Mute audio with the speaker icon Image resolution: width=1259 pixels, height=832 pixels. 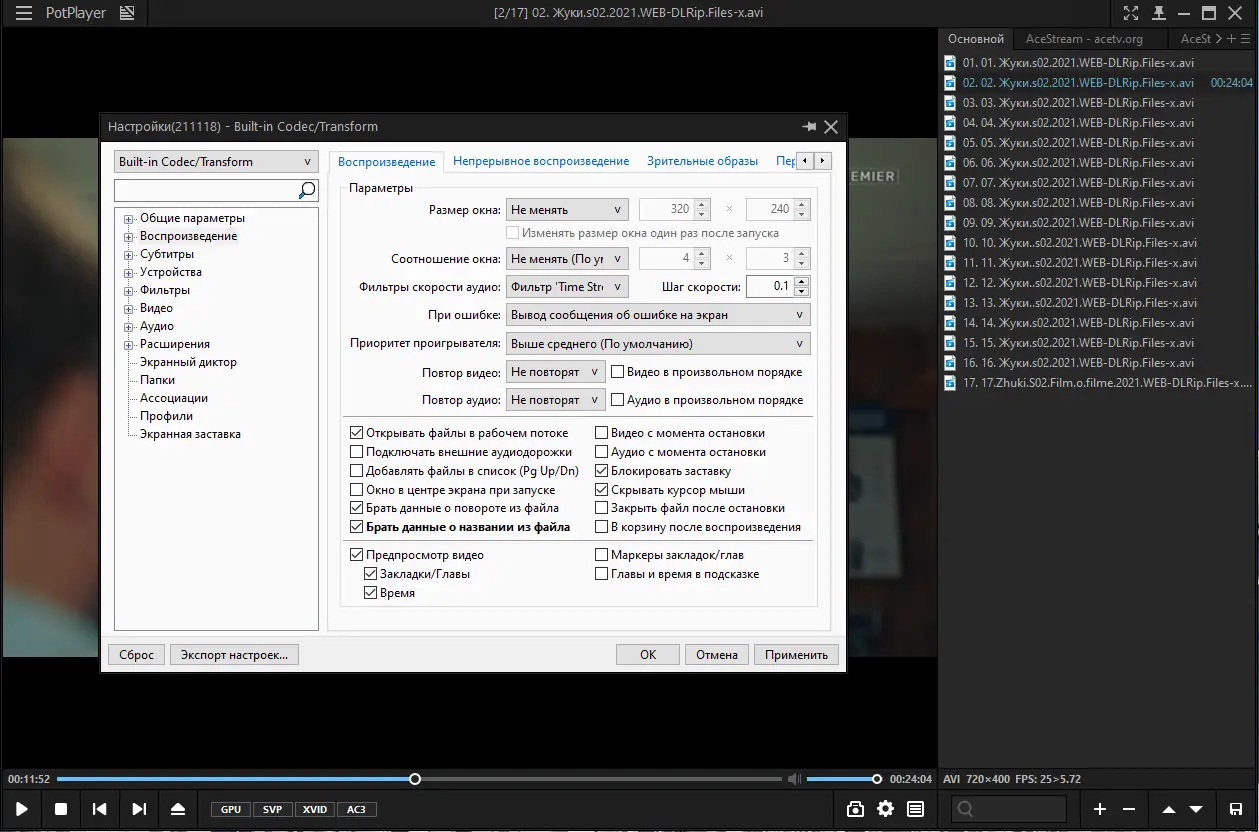[794, 779]
